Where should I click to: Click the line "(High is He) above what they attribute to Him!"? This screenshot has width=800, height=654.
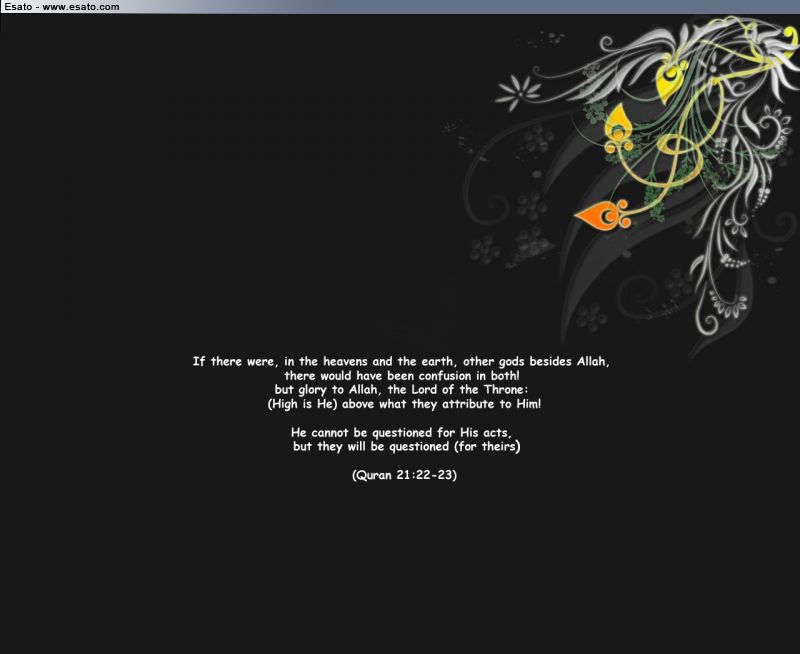coord(404,405)
